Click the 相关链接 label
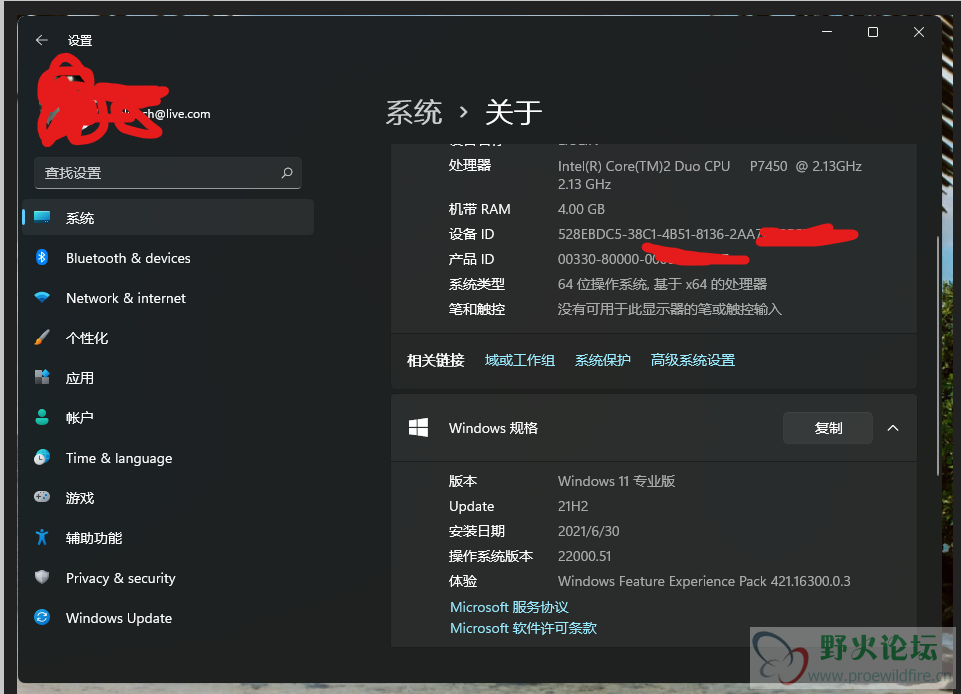This screenshot has height=694, width=961. (x=435, y=360)
